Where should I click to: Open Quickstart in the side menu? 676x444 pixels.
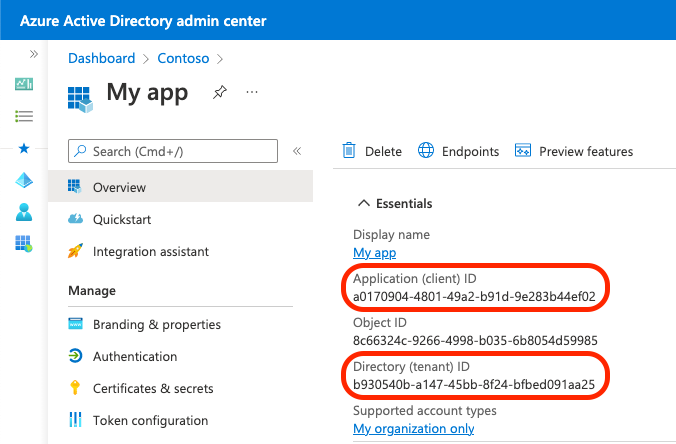[x=122, y=219]
